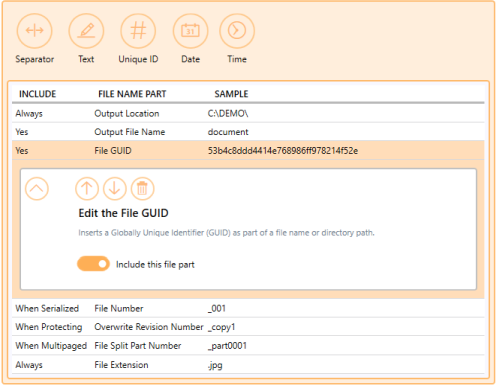Select the File Number row
496x386 pixels.
248,308
